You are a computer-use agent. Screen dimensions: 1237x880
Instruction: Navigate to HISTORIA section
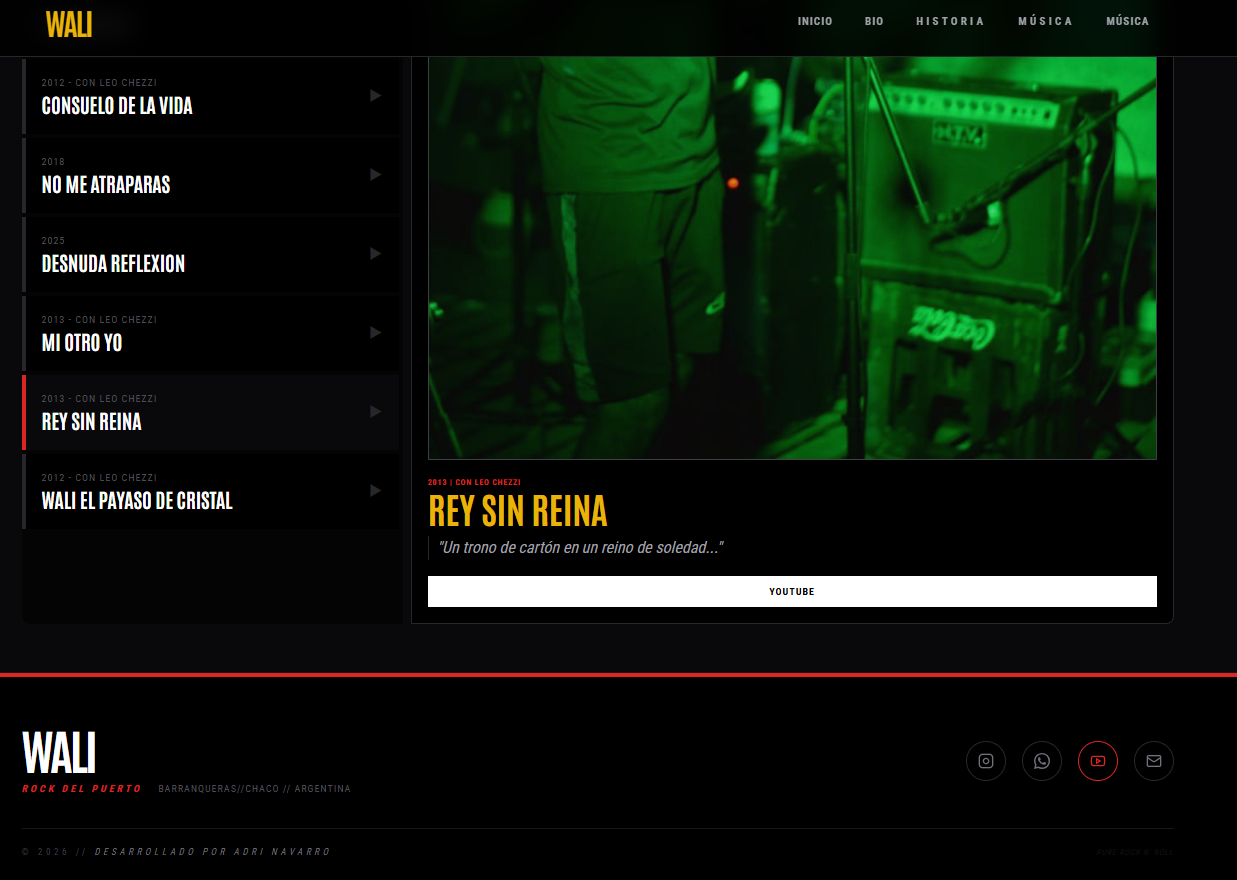click(x=950, y=21)
